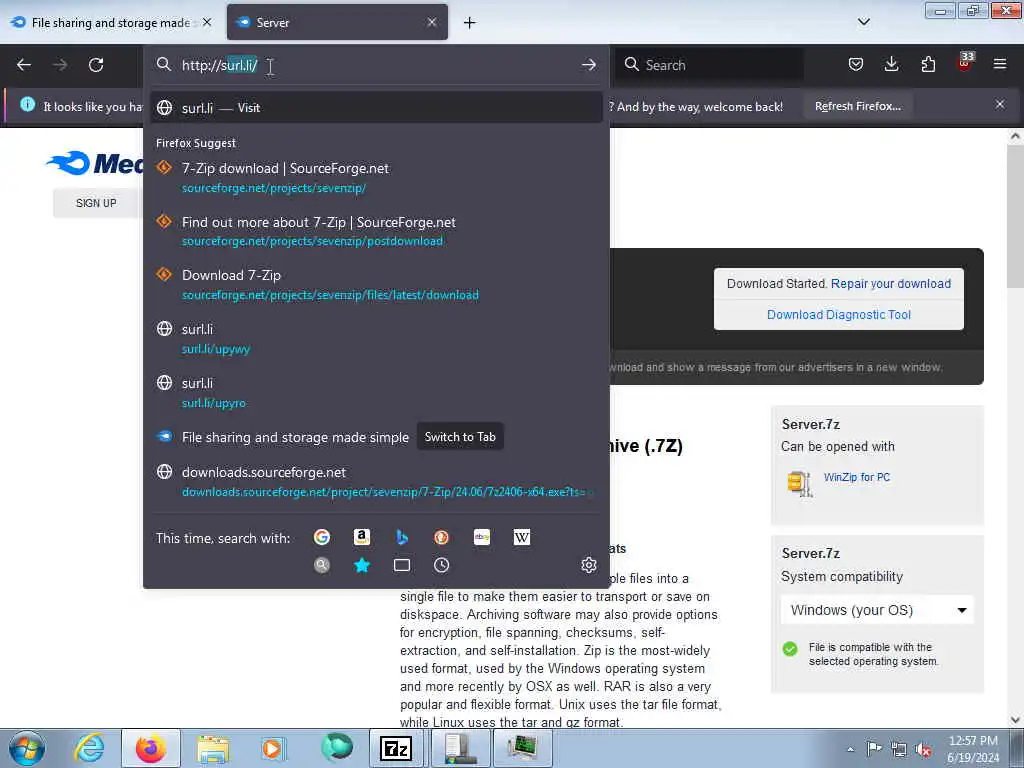Select surl.li — Visit suggestion
Image resolution: width=1024 pixels, height=768 pixels.
pos(376,108)
